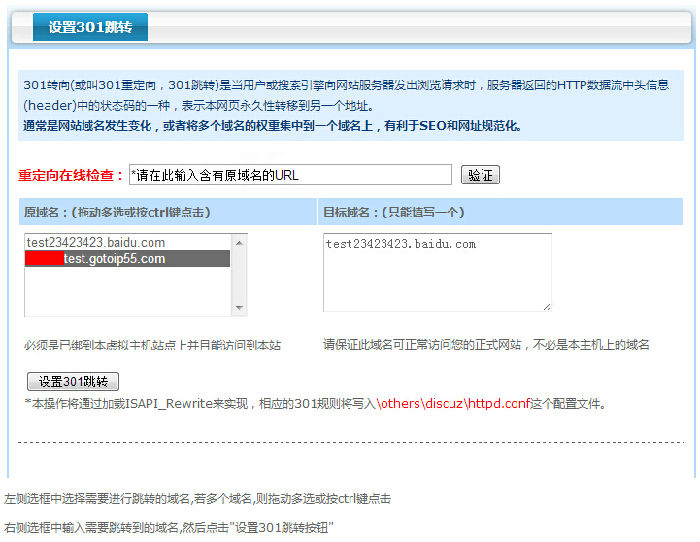Click the red httpd.conf file path text
This screenshot has width=700, height=542.
(x=490, y=404)
